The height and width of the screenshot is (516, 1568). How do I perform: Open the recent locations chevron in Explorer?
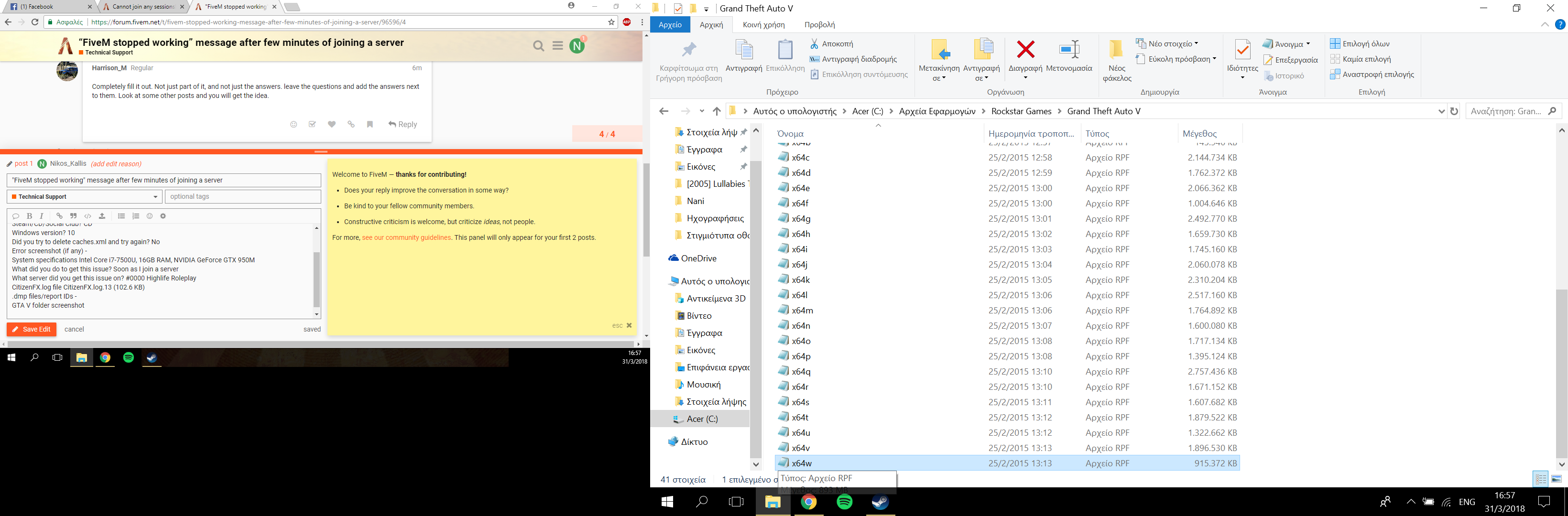[702, 111]
